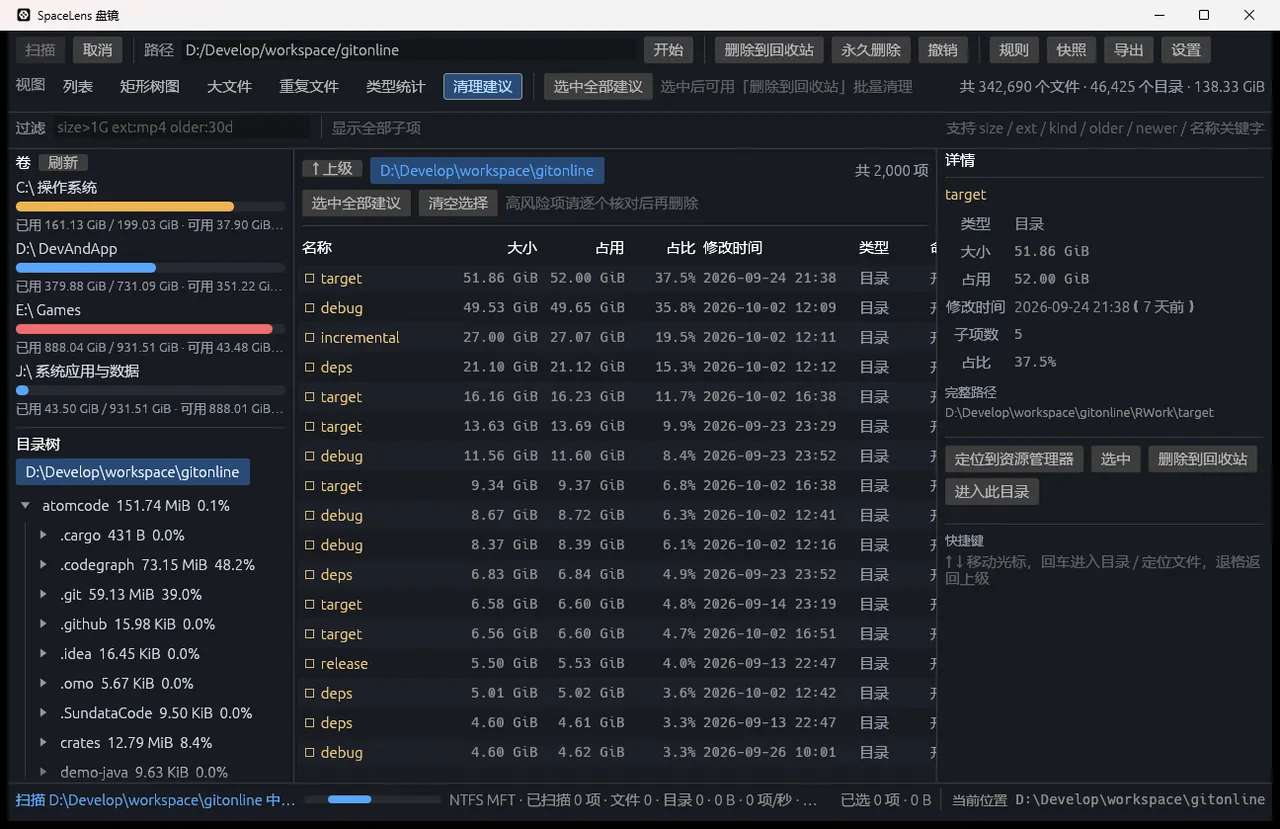Expand the crates folder in directory tree
The height and width of the screenshot is (829, 1280).
point(43,743)
